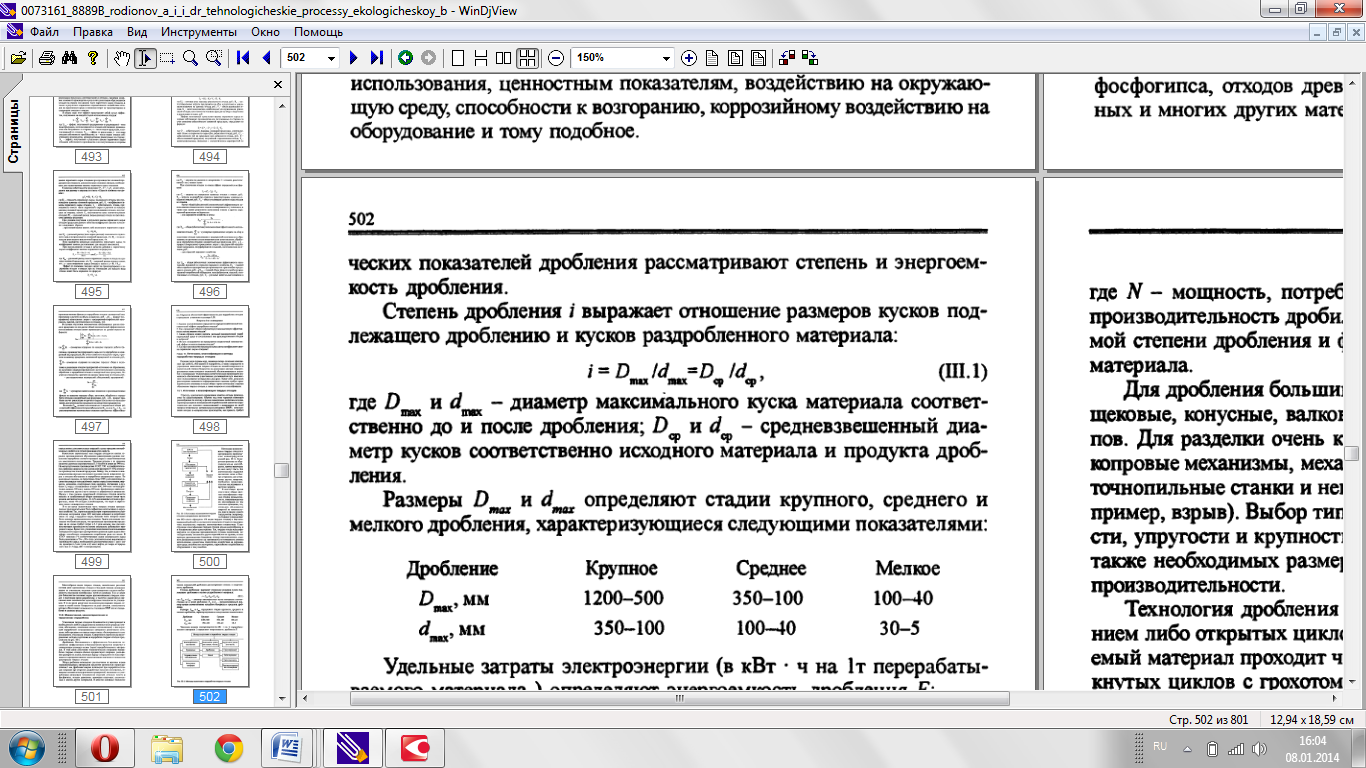Open Find with binoculars icon

(70, 58)
